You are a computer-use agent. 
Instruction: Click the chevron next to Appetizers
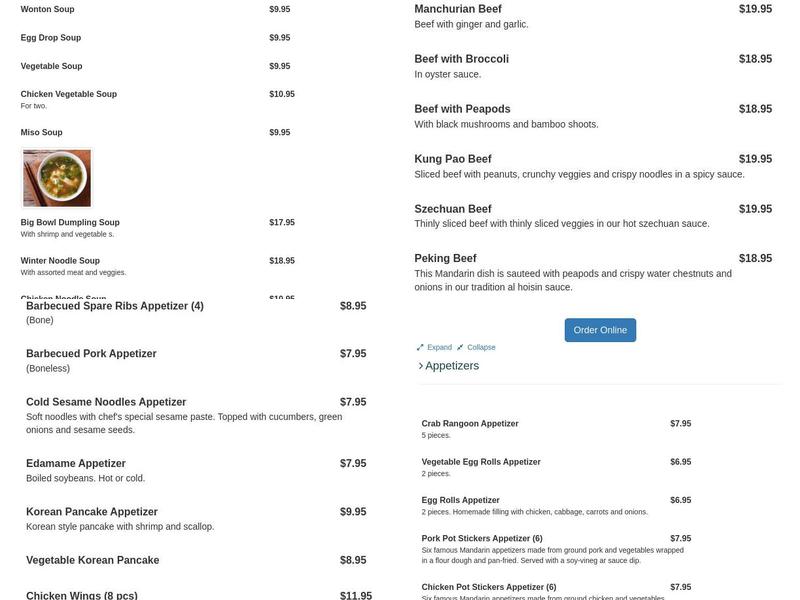pos(421,365)
